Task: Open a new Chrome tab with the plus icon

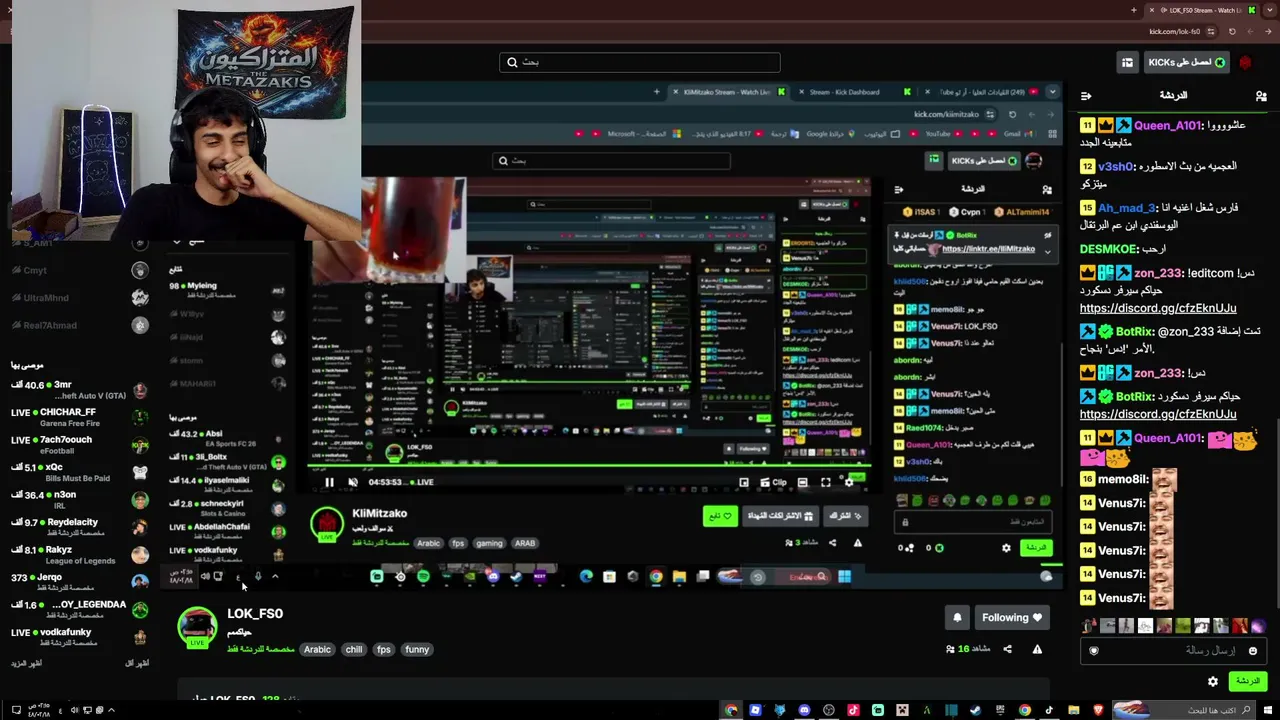Action: pyautogui.click(x=1134, y=10)
